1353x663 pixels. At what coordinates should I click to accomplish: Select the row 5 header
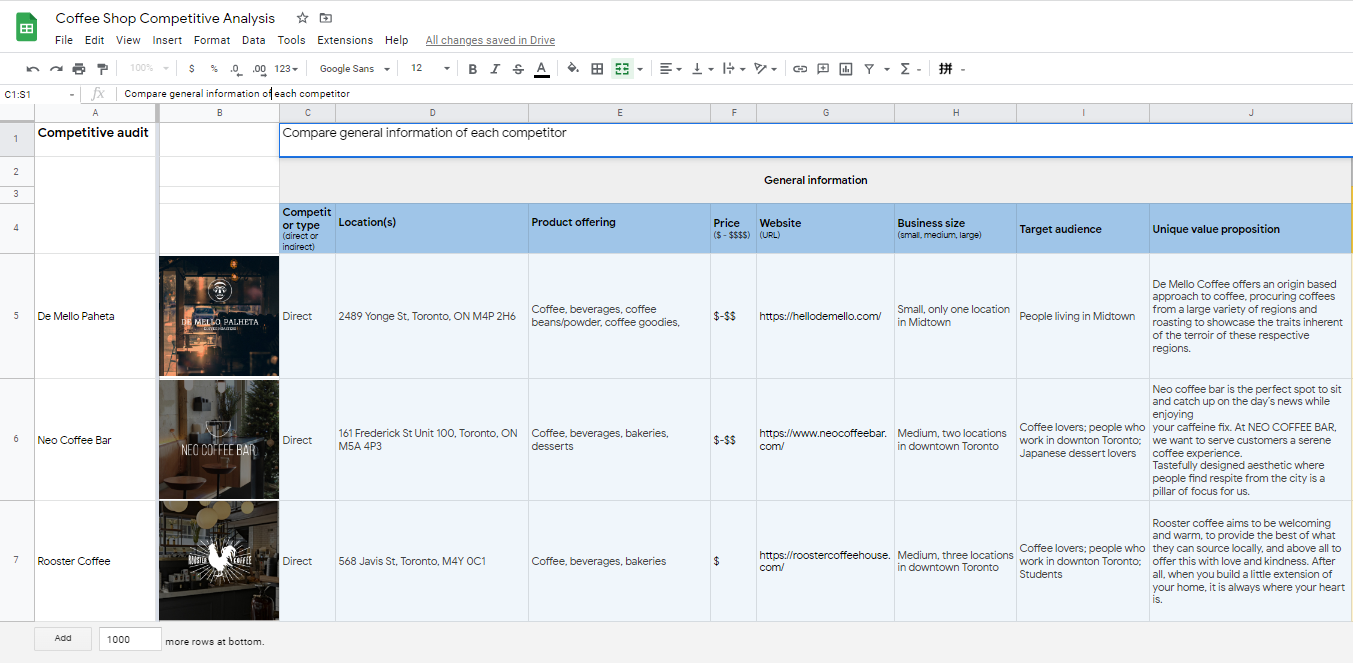(x=16, y=316)
